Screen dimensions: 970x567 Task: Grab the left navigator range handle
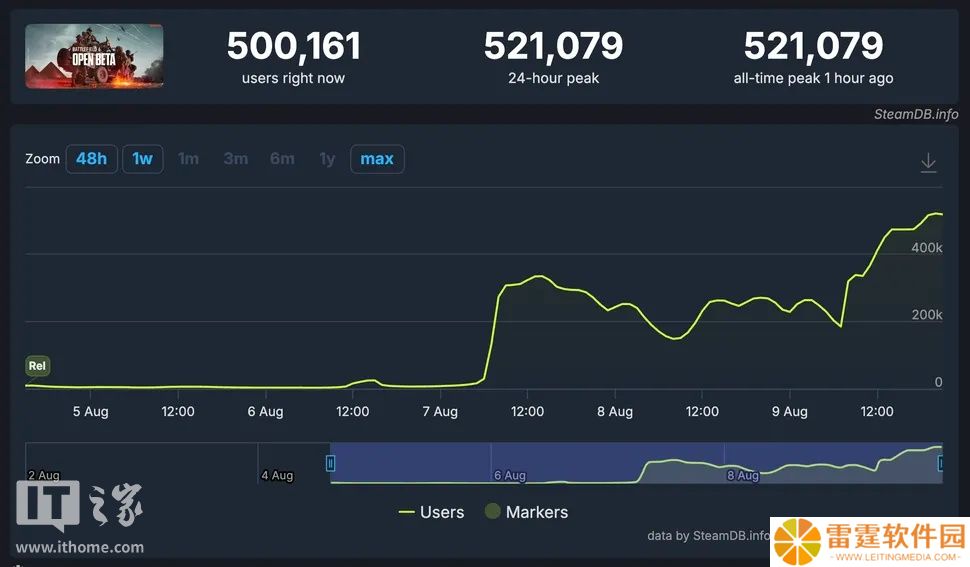point(330,463)
